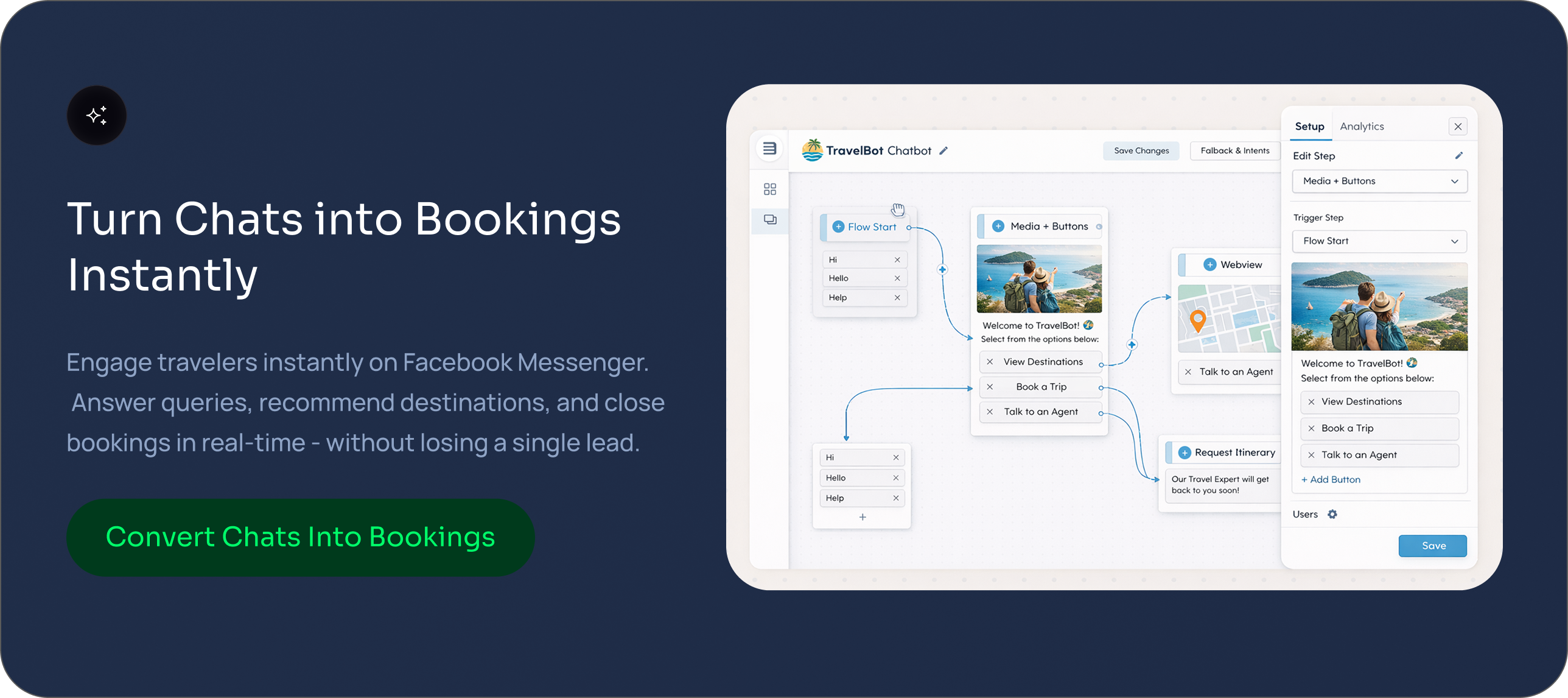Image resolution: width=1568 pixels, height=698 pixels.
Task: Click the 'Trigger Step' label
Action: pos(1318,217)
